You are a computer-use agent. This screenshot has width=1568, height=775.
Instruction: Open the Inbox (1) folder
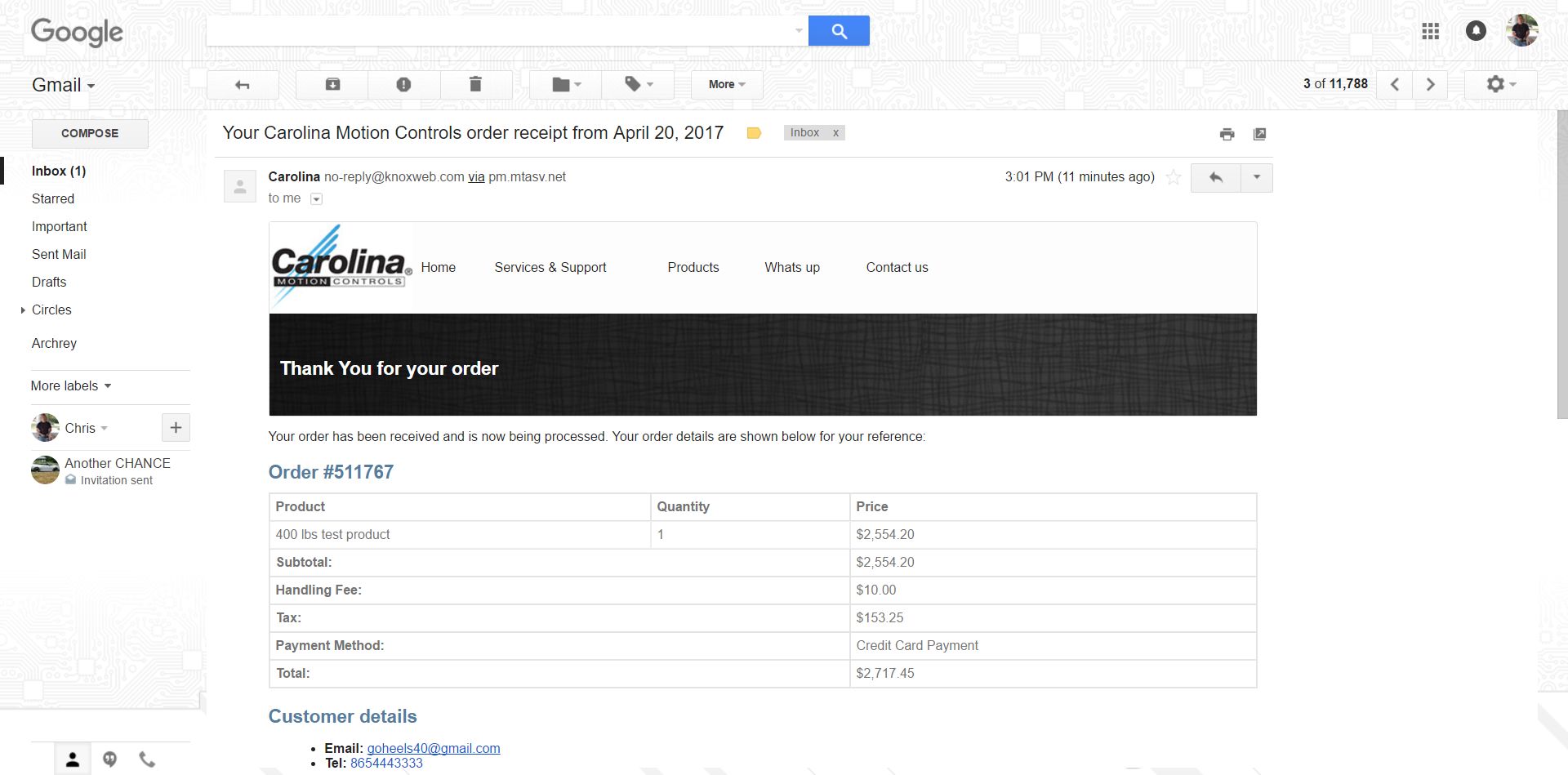[59, 171]
